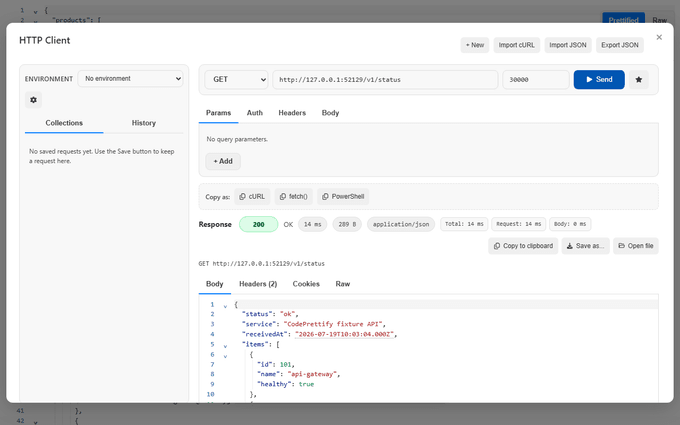The height and width of the screenshot is (425, 680).
Task: Close the HTTP Client dialog
Action: [659, 37]
